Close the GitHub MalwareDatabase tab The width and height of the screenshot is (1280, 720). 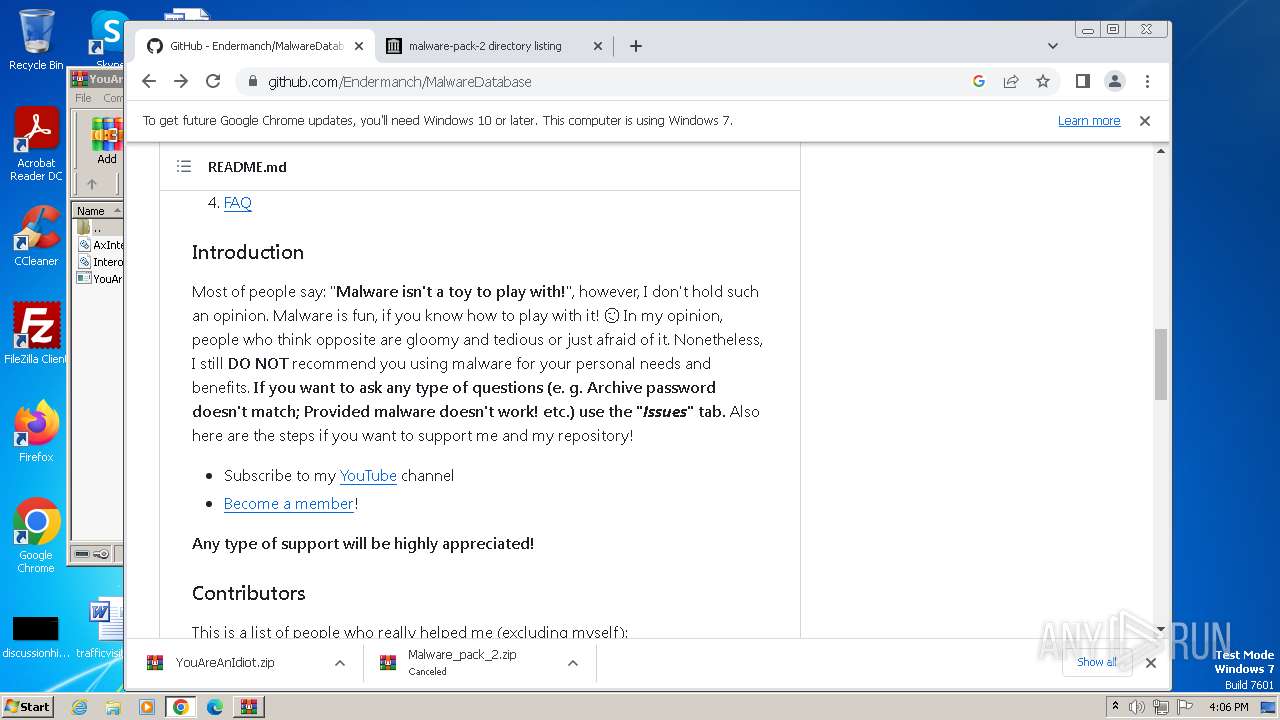[x=359, y=46]
